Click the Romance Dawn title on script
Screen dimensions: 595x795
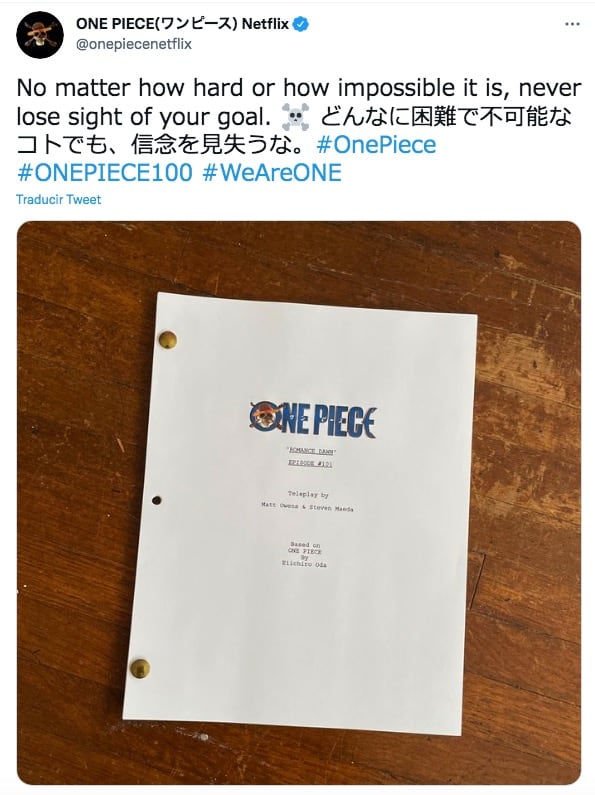pos(311,451)
